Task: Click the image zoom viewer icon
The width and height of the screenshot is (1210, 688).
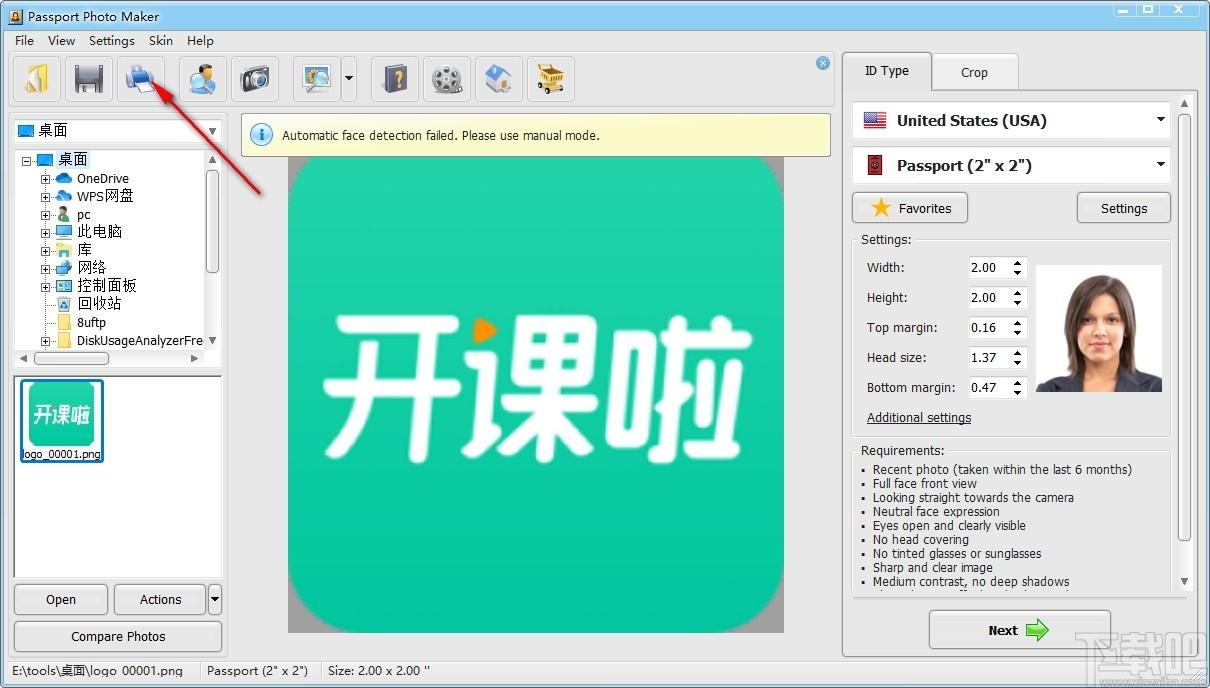Action: (317, 79)
